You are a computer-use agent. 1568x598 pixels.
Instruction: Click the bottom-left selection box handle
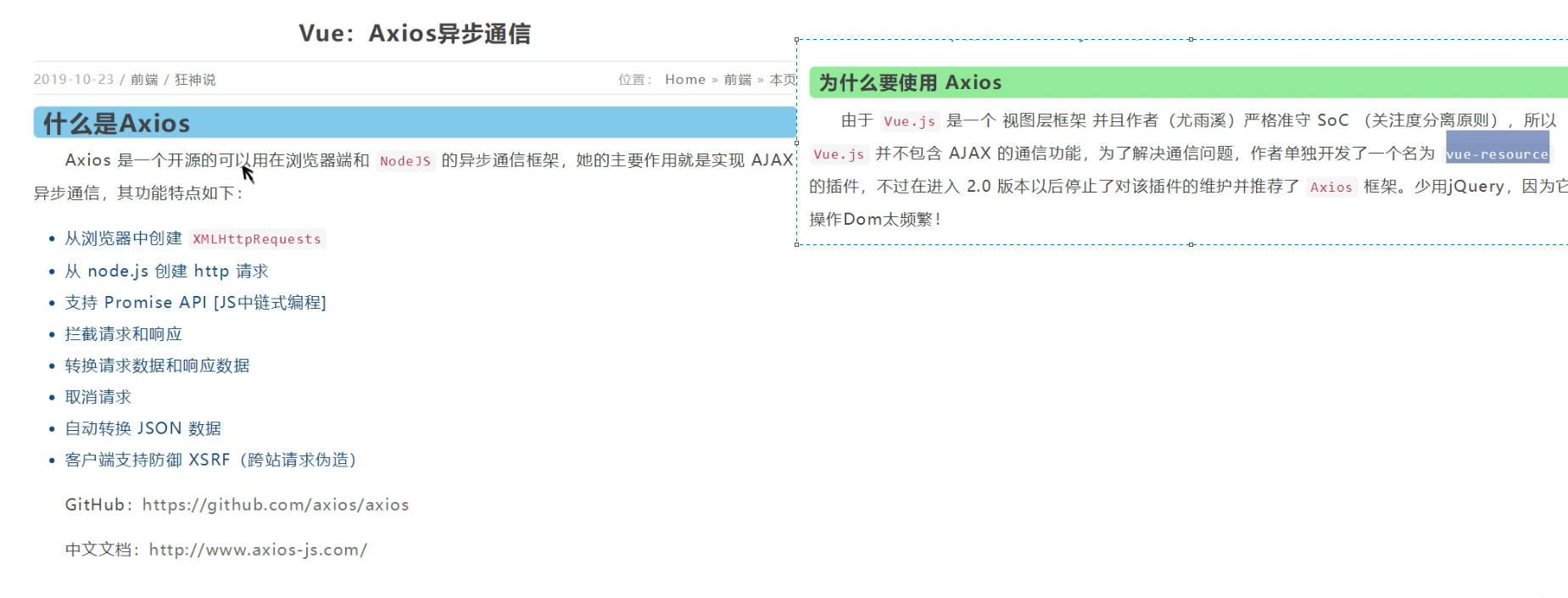coord(797,244)
